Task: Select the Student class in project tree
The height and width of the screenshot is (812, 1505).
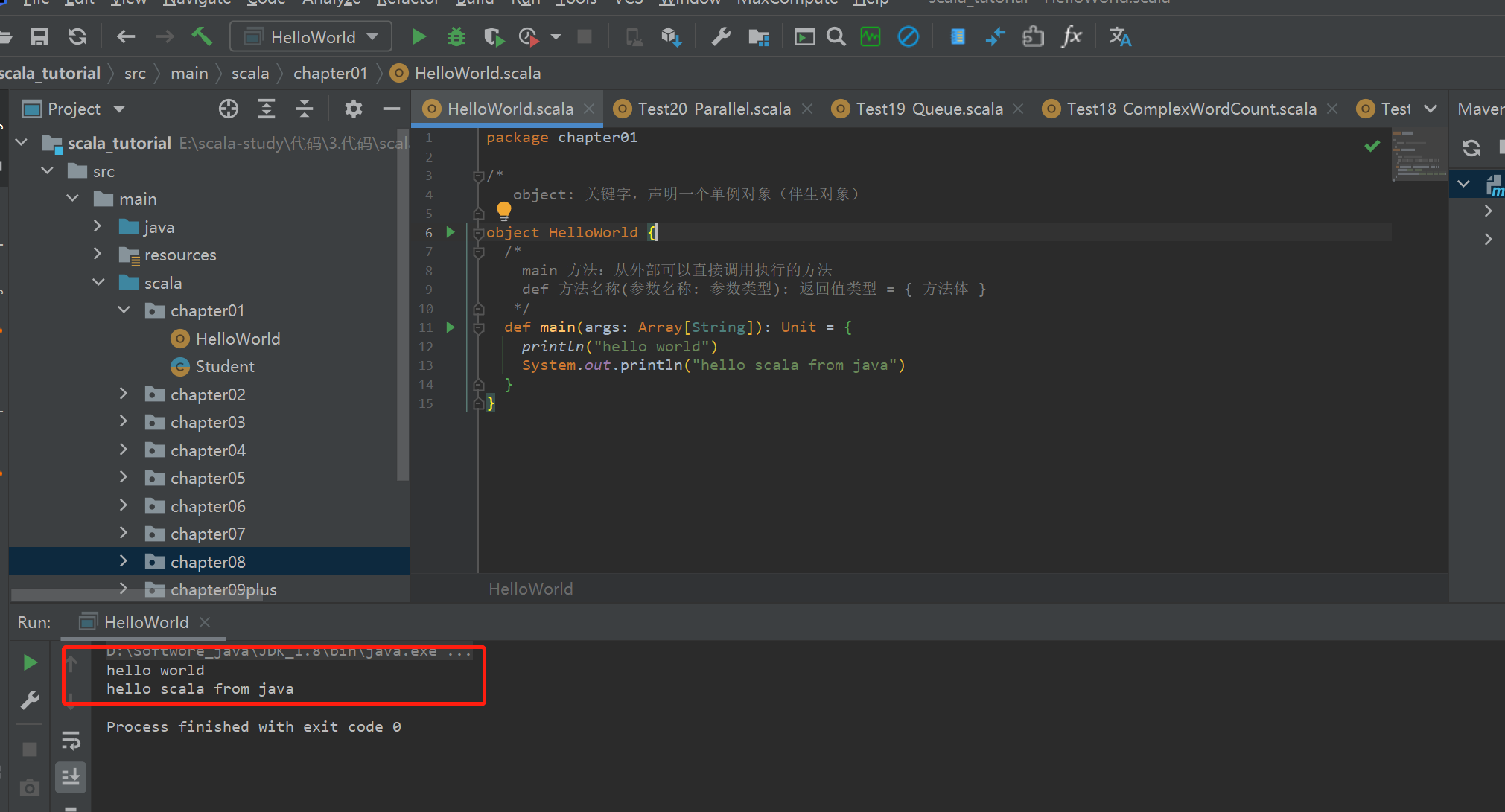Action: click(x=225, y=366)
